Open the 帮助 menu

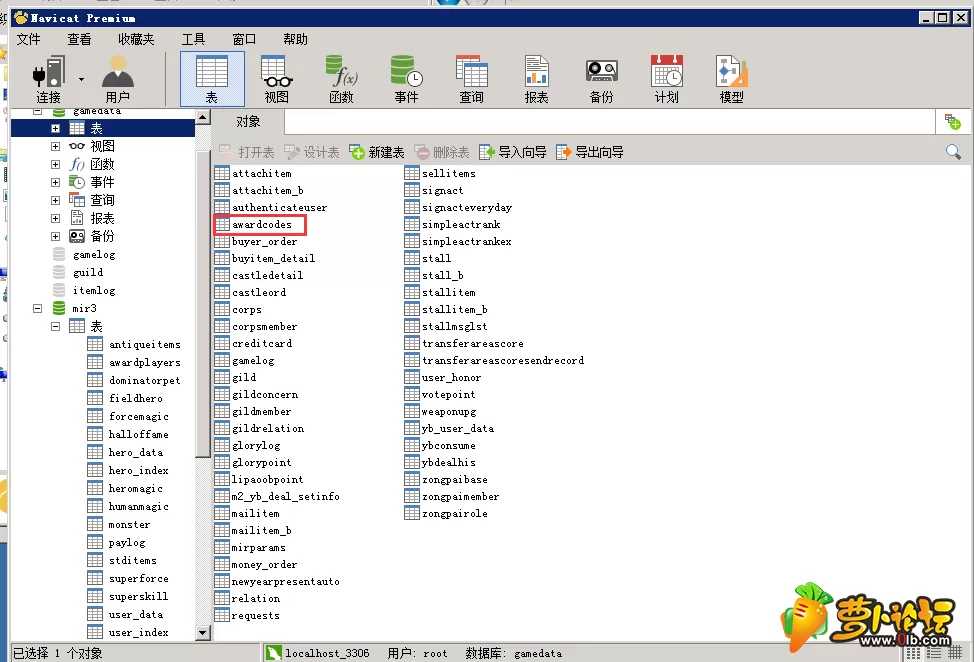click(295, 39)
